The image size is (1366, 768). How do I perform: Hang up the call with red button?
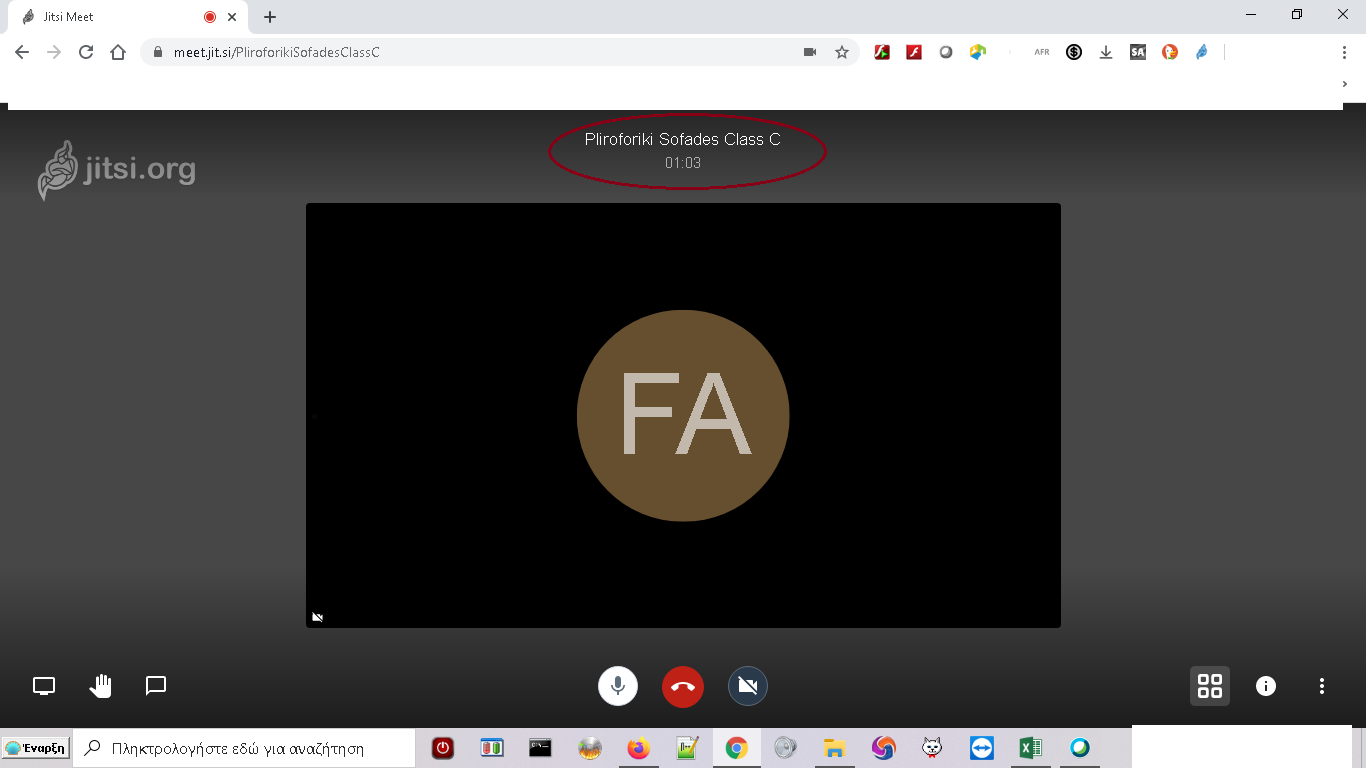click(x=683, y=686)
